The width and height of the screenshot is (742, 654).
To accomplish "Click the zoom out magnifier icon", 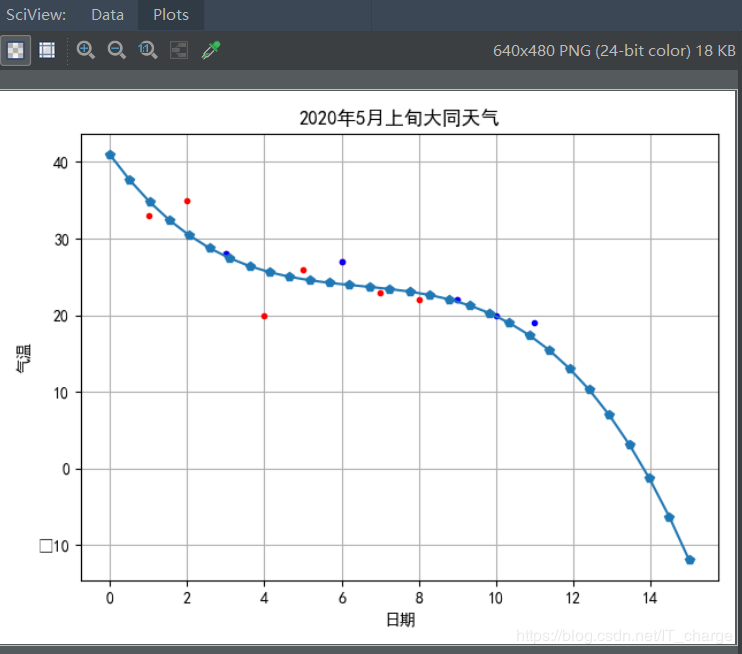I will coord(116,50).
